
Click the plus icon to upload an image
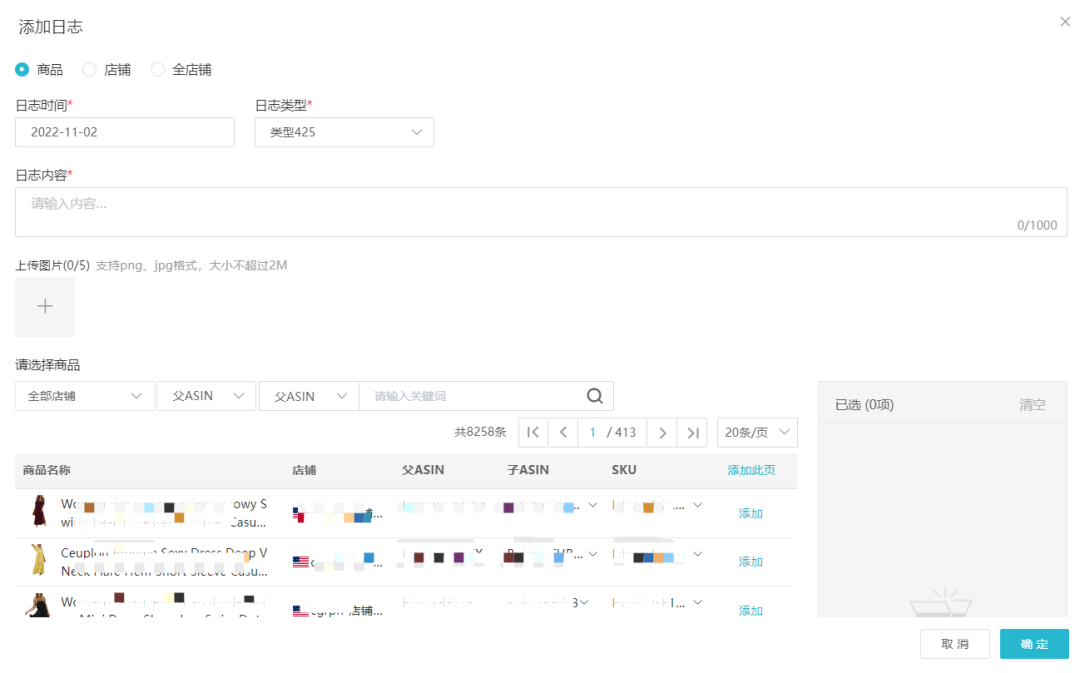pos(44,306)
